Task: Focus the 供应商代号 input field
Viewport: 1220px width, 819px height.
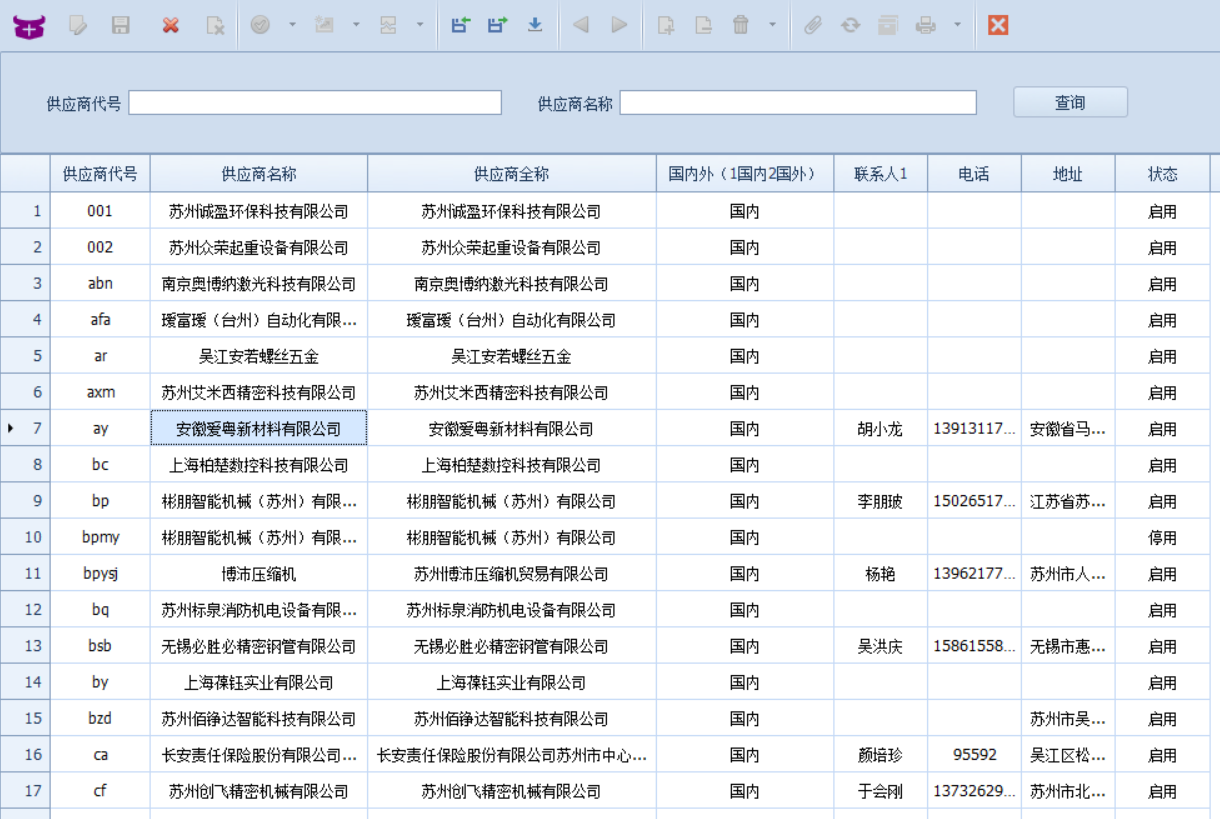Action: click(315, 103)
